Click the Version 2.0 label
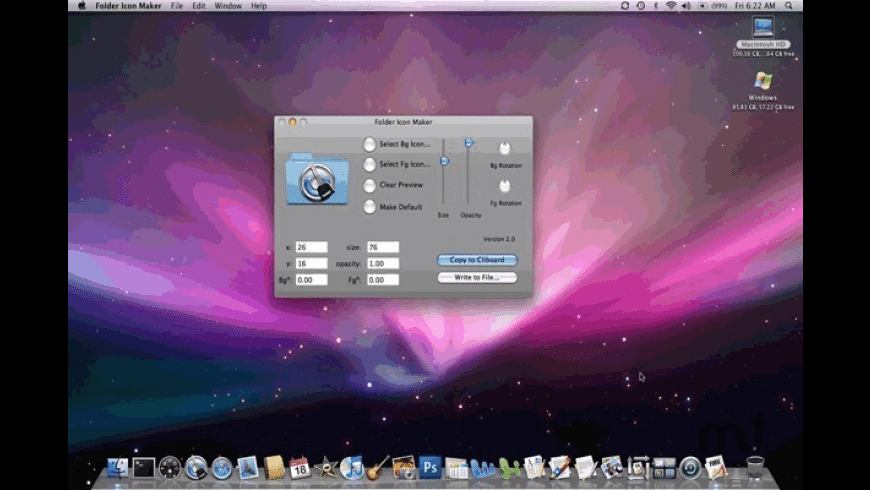This screenshot has width=870, height=490. [x=499, y=239]
